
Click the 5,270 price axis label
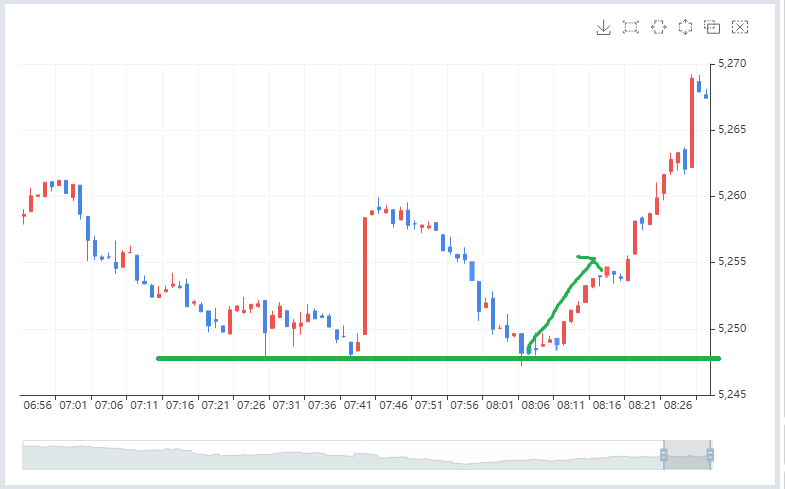click(732, 64)
